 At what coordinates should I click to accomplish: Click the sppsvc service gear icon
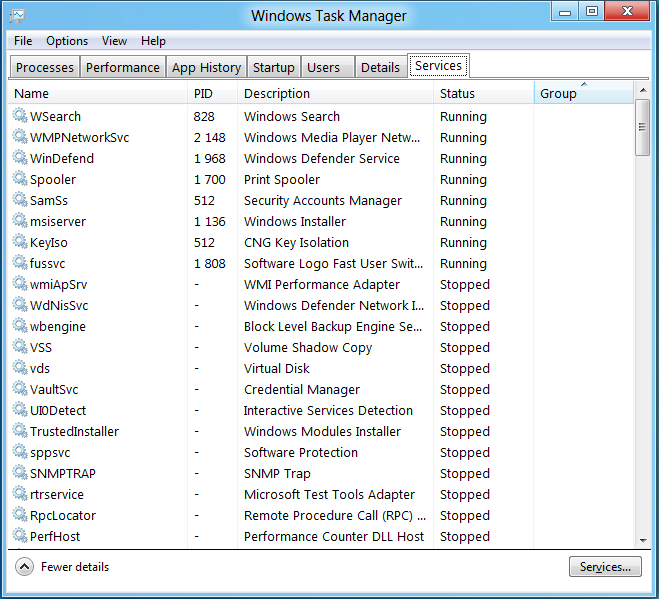[x=20, y=451]
